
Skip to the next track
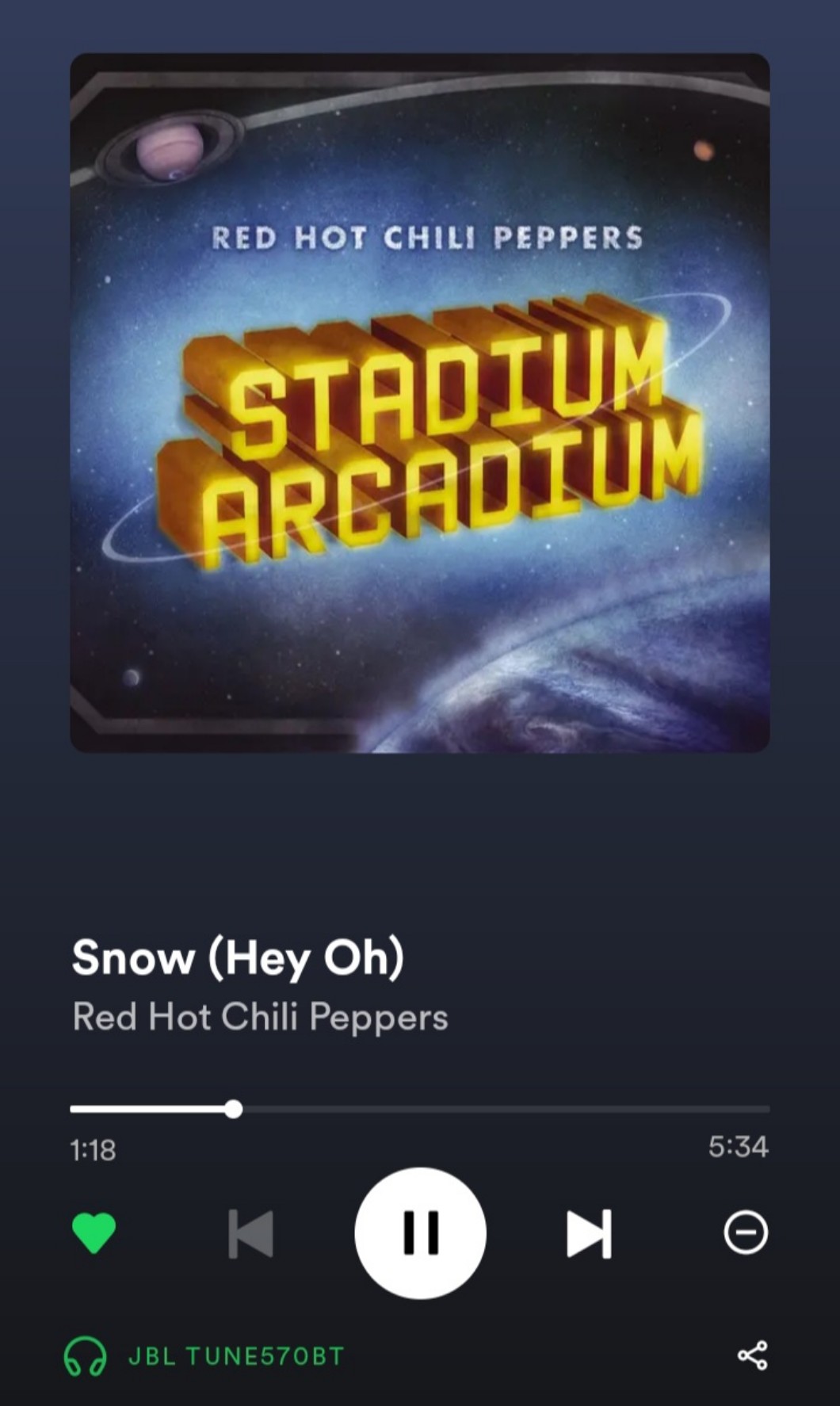click(x=589, y=1233)
